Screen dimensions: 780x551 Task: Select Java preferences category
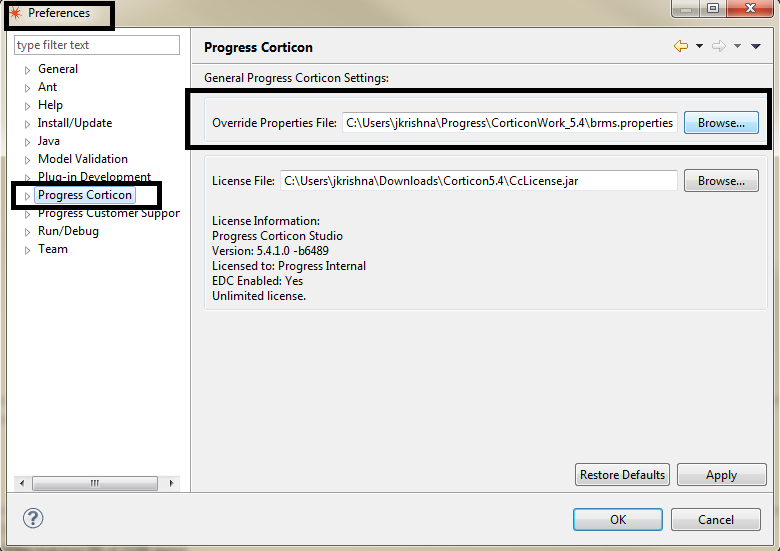pos(49,141)
